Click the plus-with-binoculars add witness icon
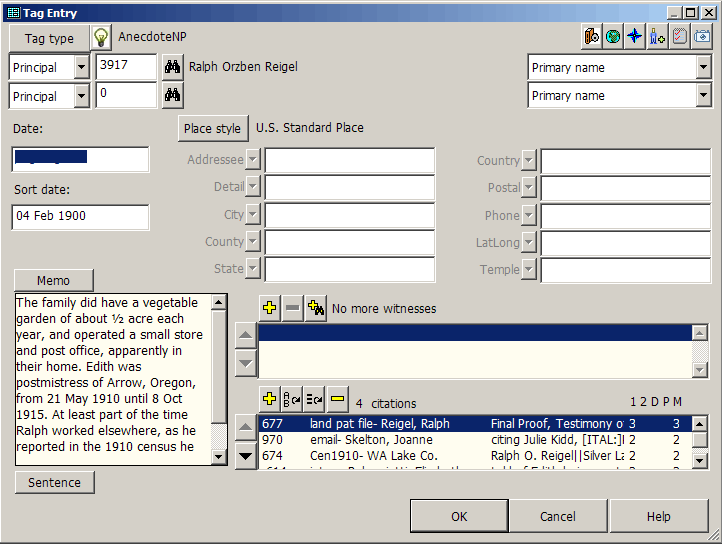The image size is (722, 544). (x=316, y=308)
